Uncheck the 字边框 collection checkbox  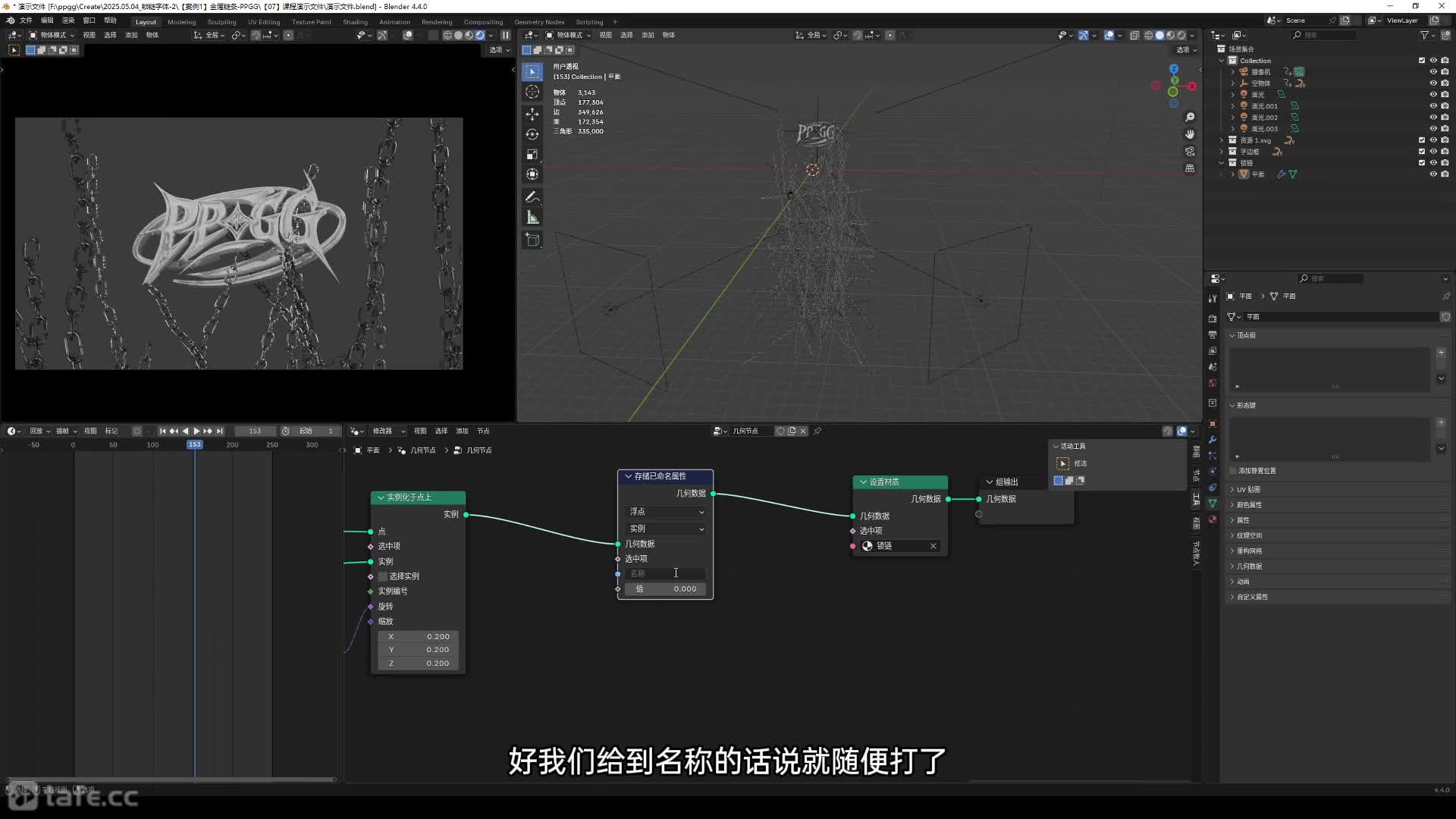pyautogui.click(x=1422, y=152)
